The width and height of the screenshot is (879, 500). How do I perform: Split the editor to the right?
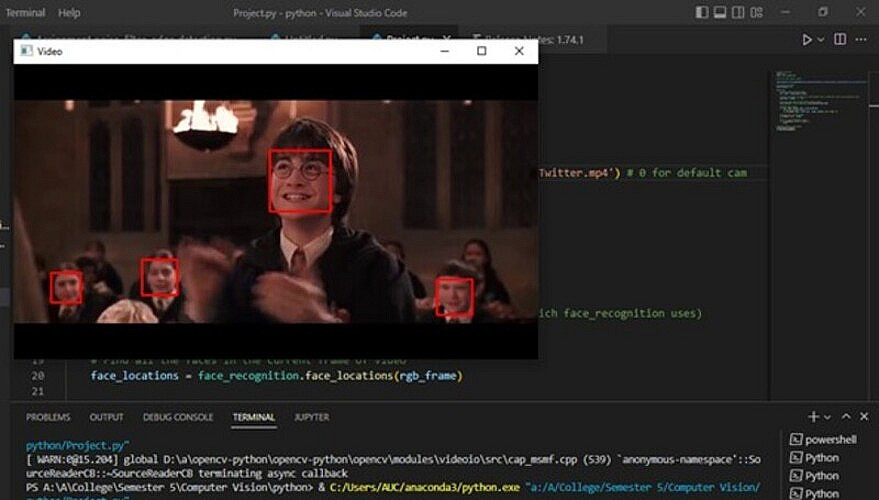click(x=840, y=39)
